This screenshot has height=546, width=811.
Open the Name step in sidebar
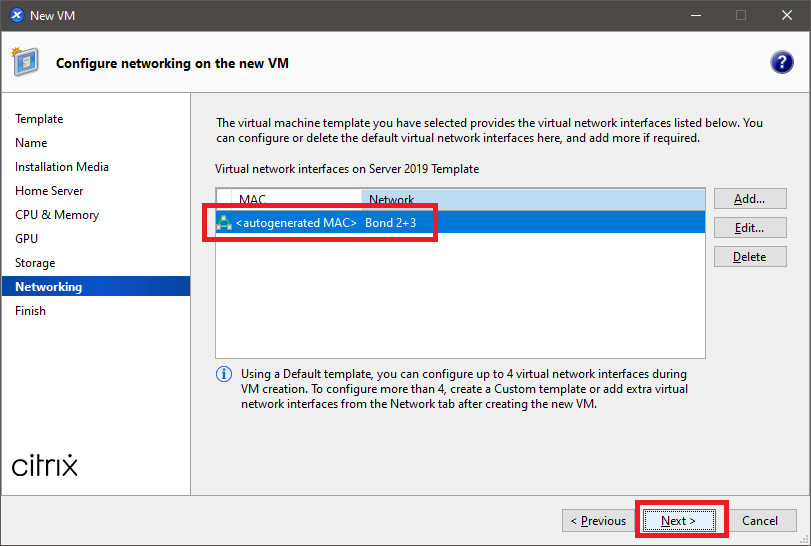31,143
